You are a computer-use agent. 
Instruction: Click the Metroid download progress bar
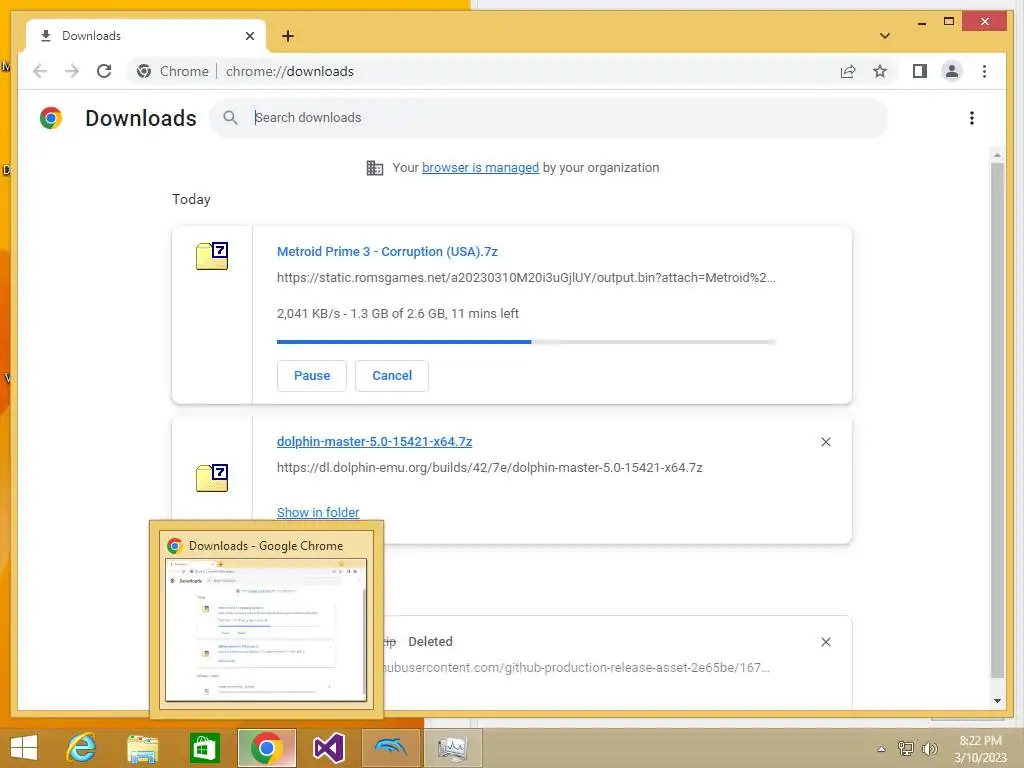coord(526,342)
